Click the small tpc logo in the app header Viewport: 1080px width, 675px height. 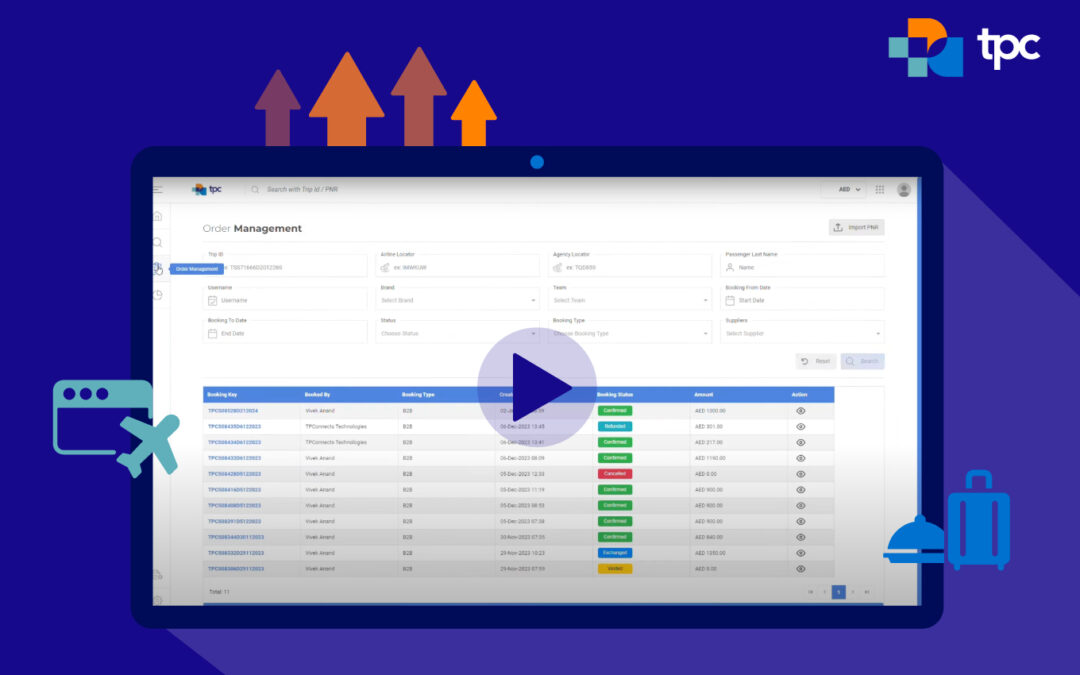click(207, 189)
